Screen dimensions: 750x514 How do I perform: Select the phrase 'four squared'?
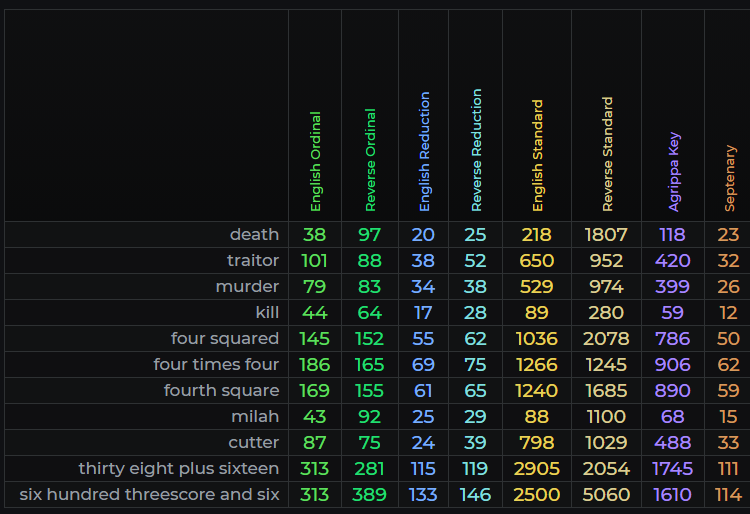(x=225, y=338)
